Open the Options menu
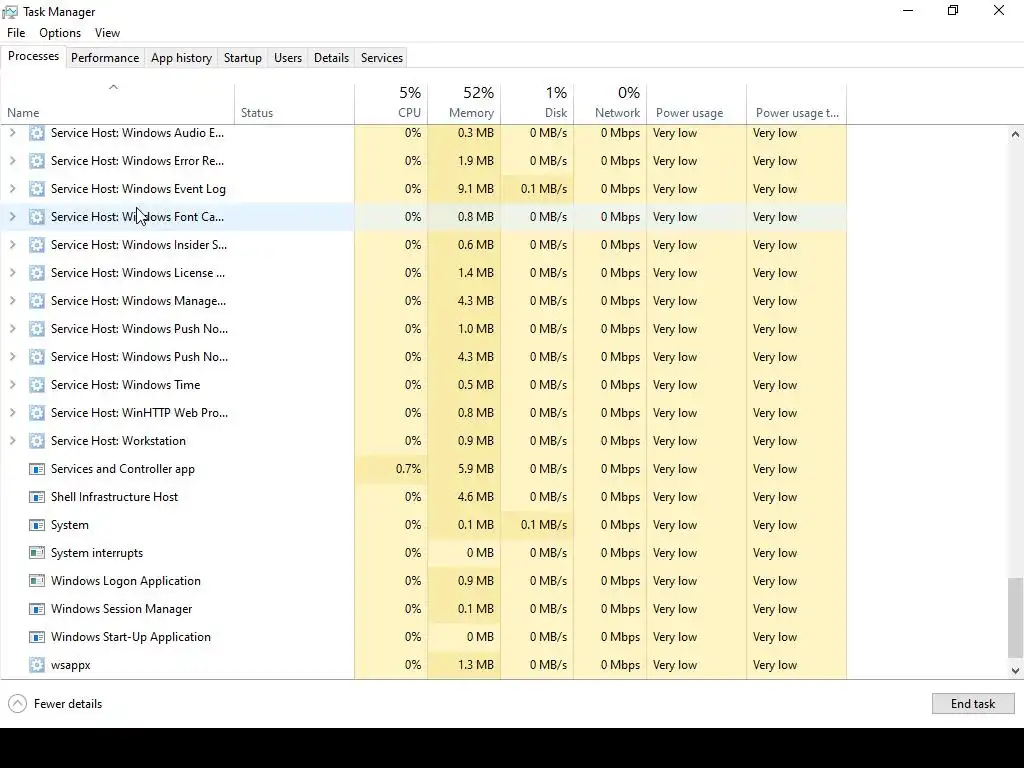The width and height of the screenshot is (1024, 768). tap(60, 33)
